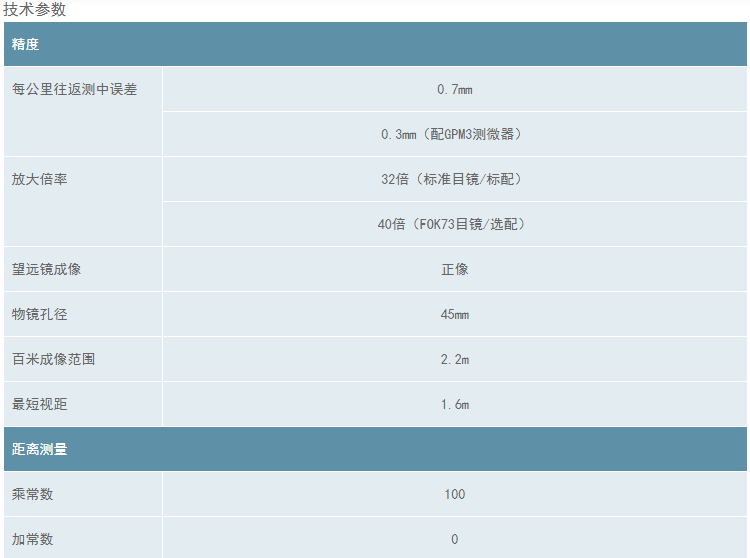This screenshot has width=750, height=558.
Task: Click the 最短视距 label cell
Action: [x=39, y=405]
